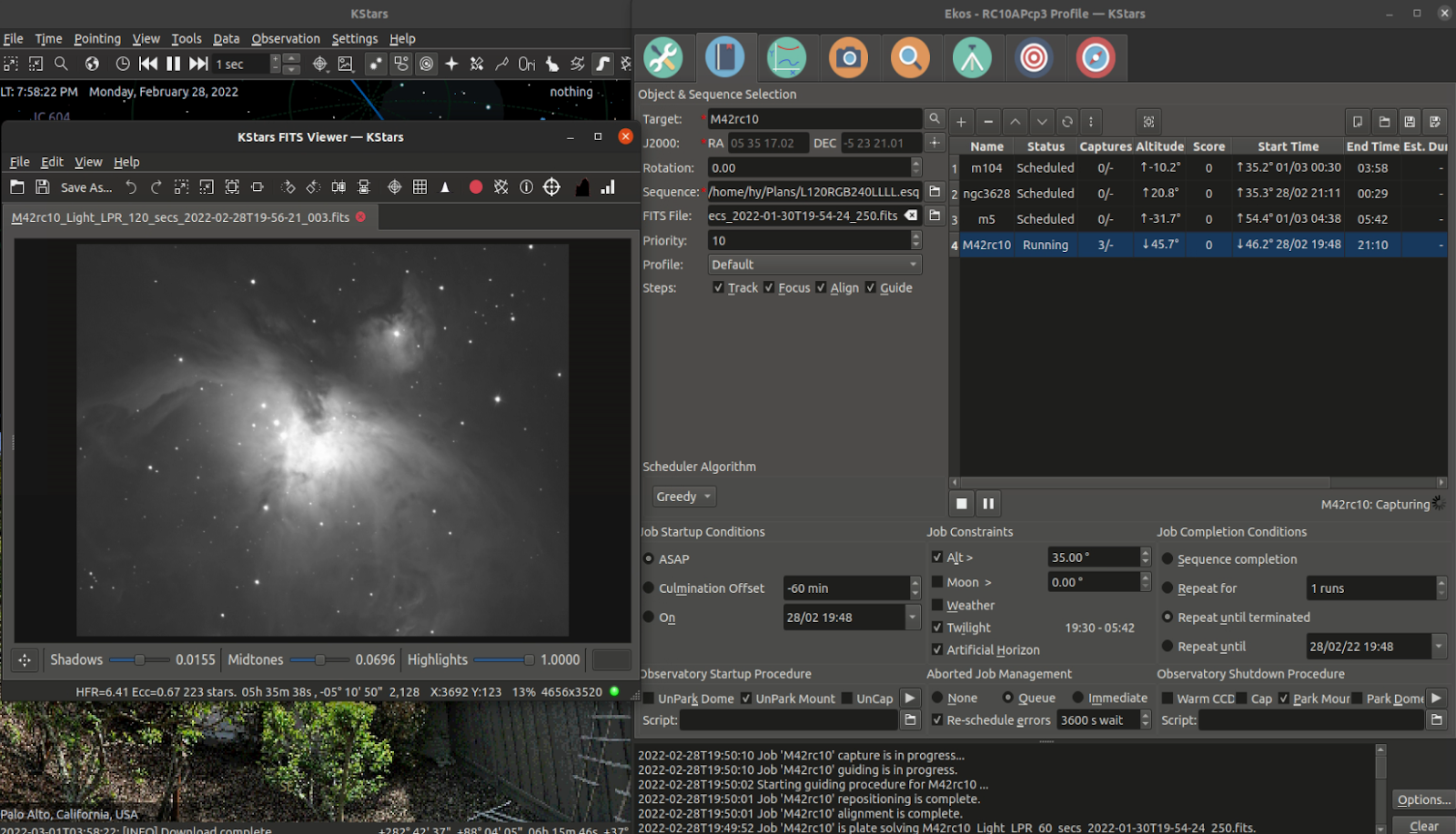
Task: Stop the scheduler with stop button
Action: click(962, 503)
